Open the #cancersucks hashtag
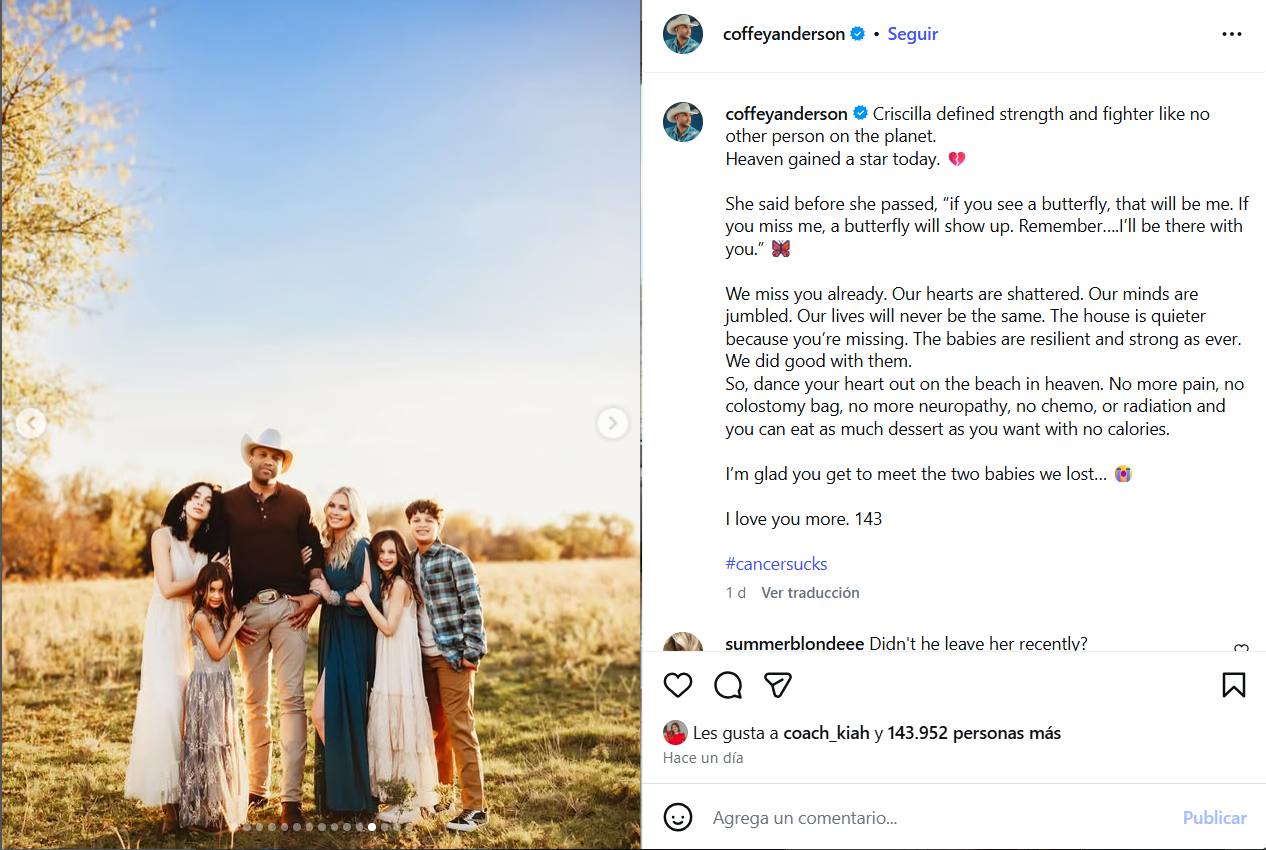The image size is (1266, 850). pyautogui.click(x=776, y=564)
